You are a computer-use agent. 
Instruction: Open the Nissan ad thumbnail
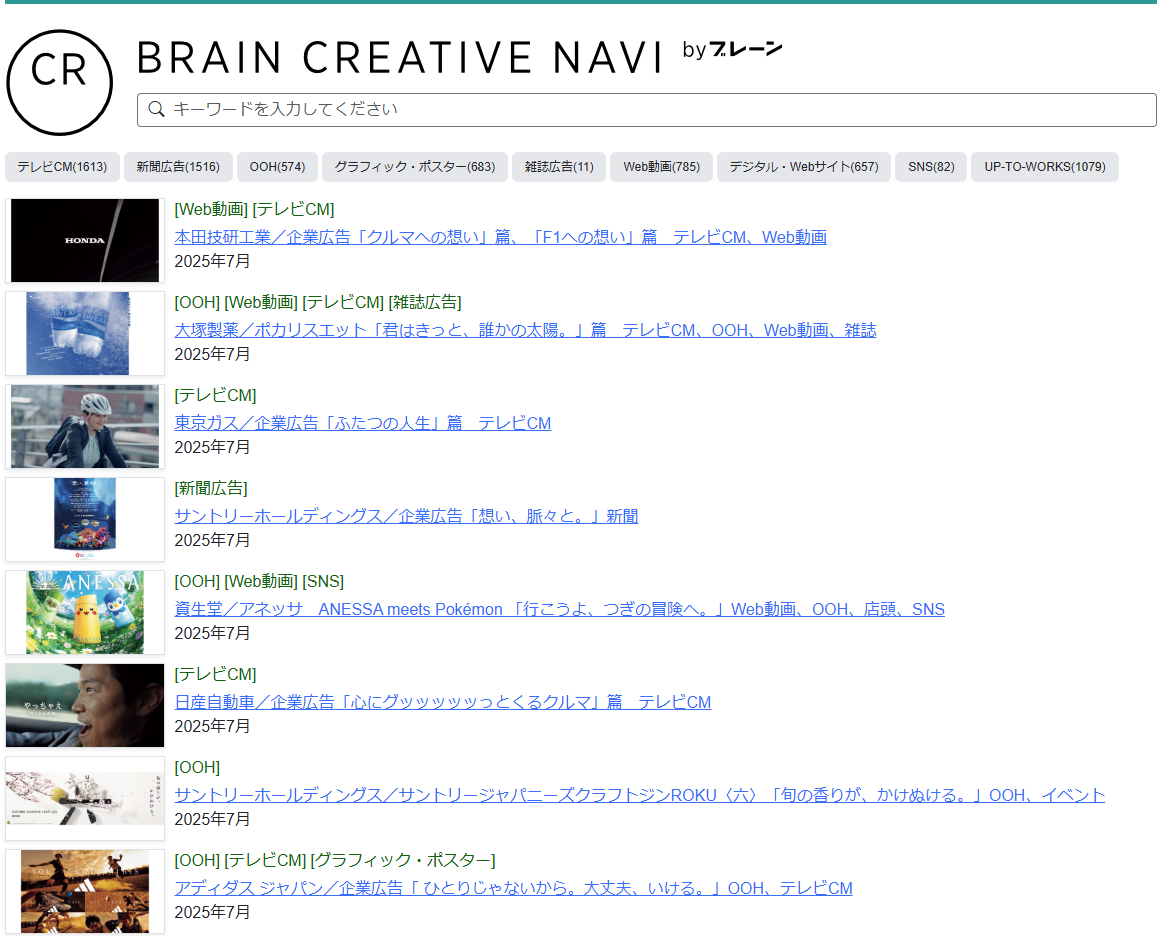(x=84, y=705)
